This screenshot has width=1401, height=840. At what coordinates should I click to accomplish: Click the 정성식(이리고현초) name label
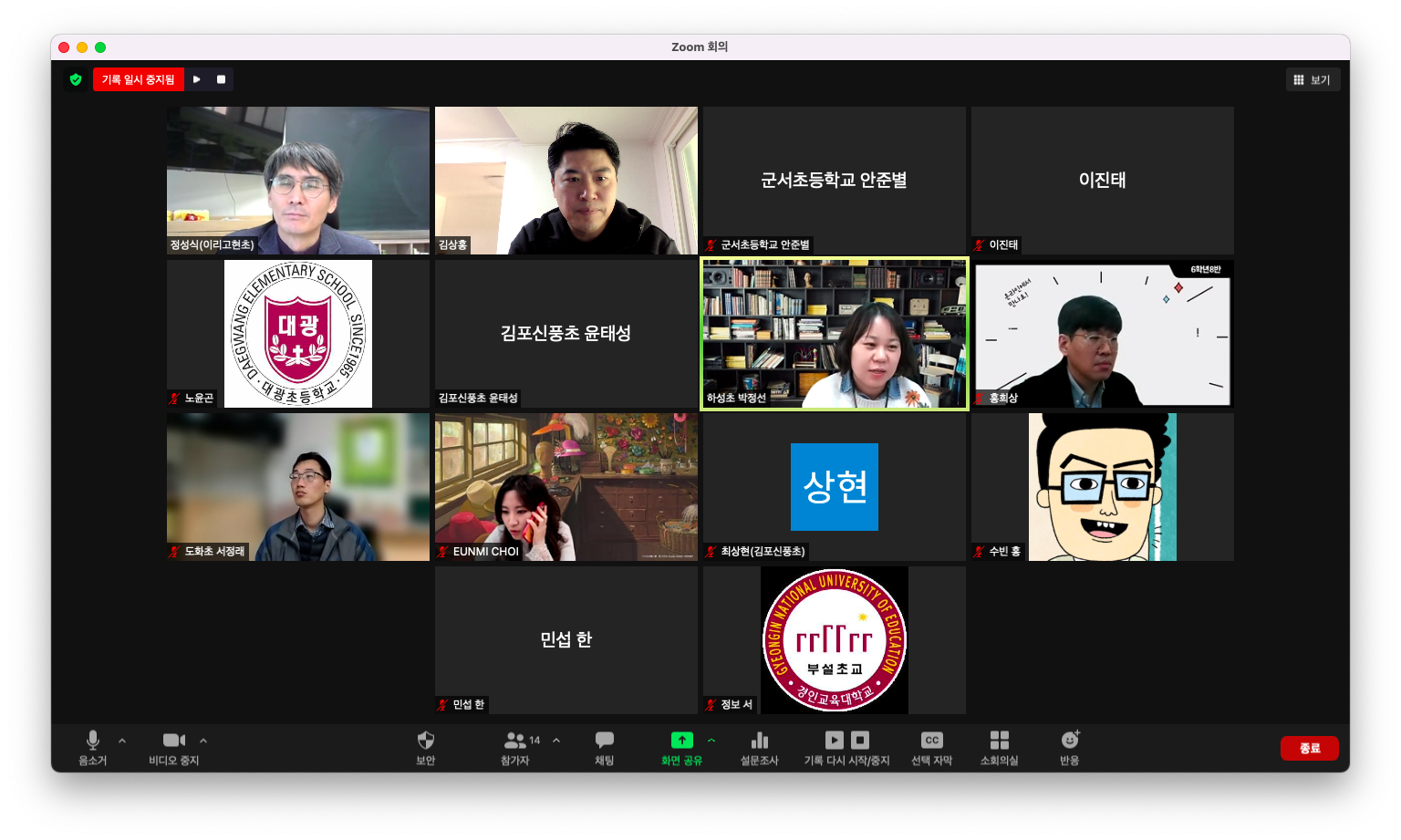tap(212, 244)
